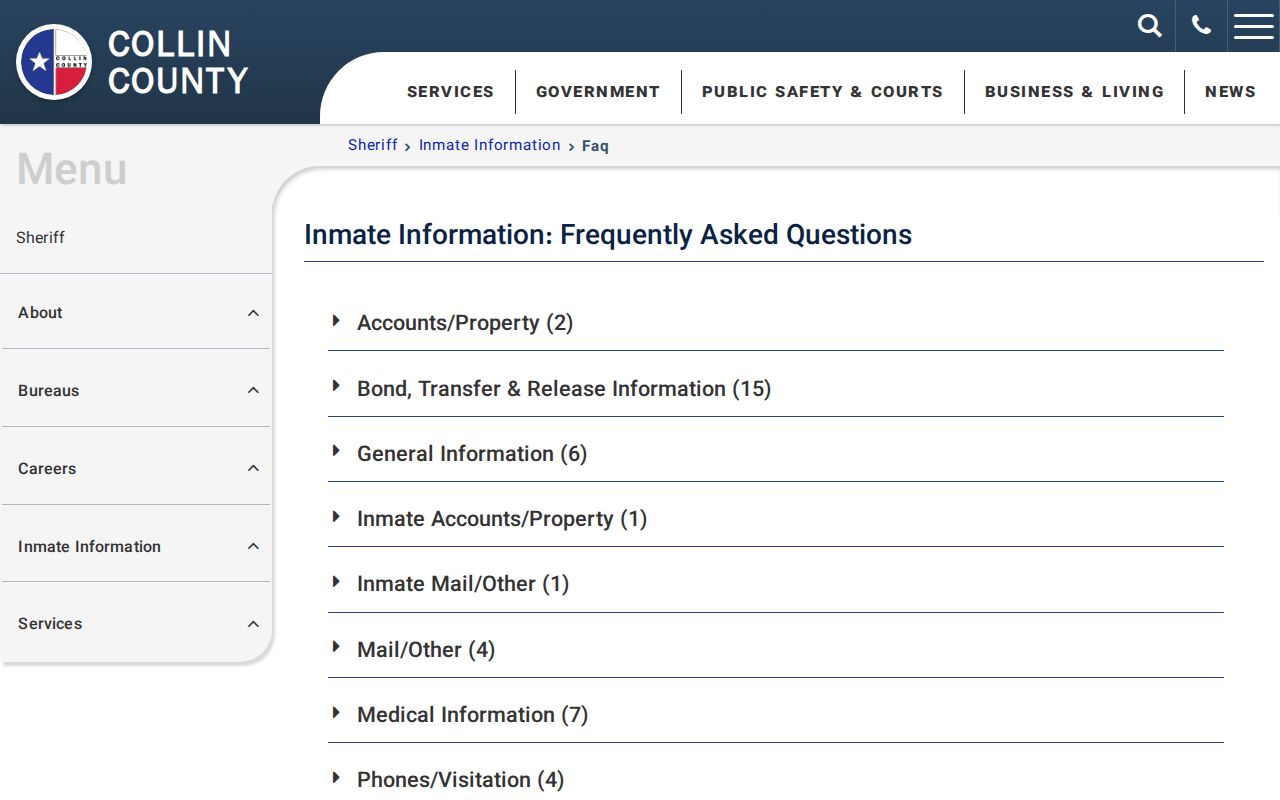
Task: Open the News menu item
Action: (1230, 91)
